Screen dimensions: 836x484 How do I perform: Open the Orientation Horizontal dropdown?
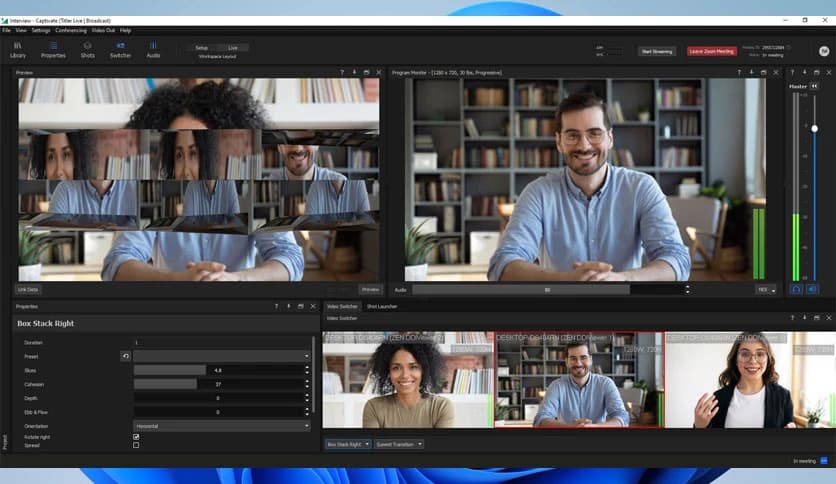tap(221, 426)
